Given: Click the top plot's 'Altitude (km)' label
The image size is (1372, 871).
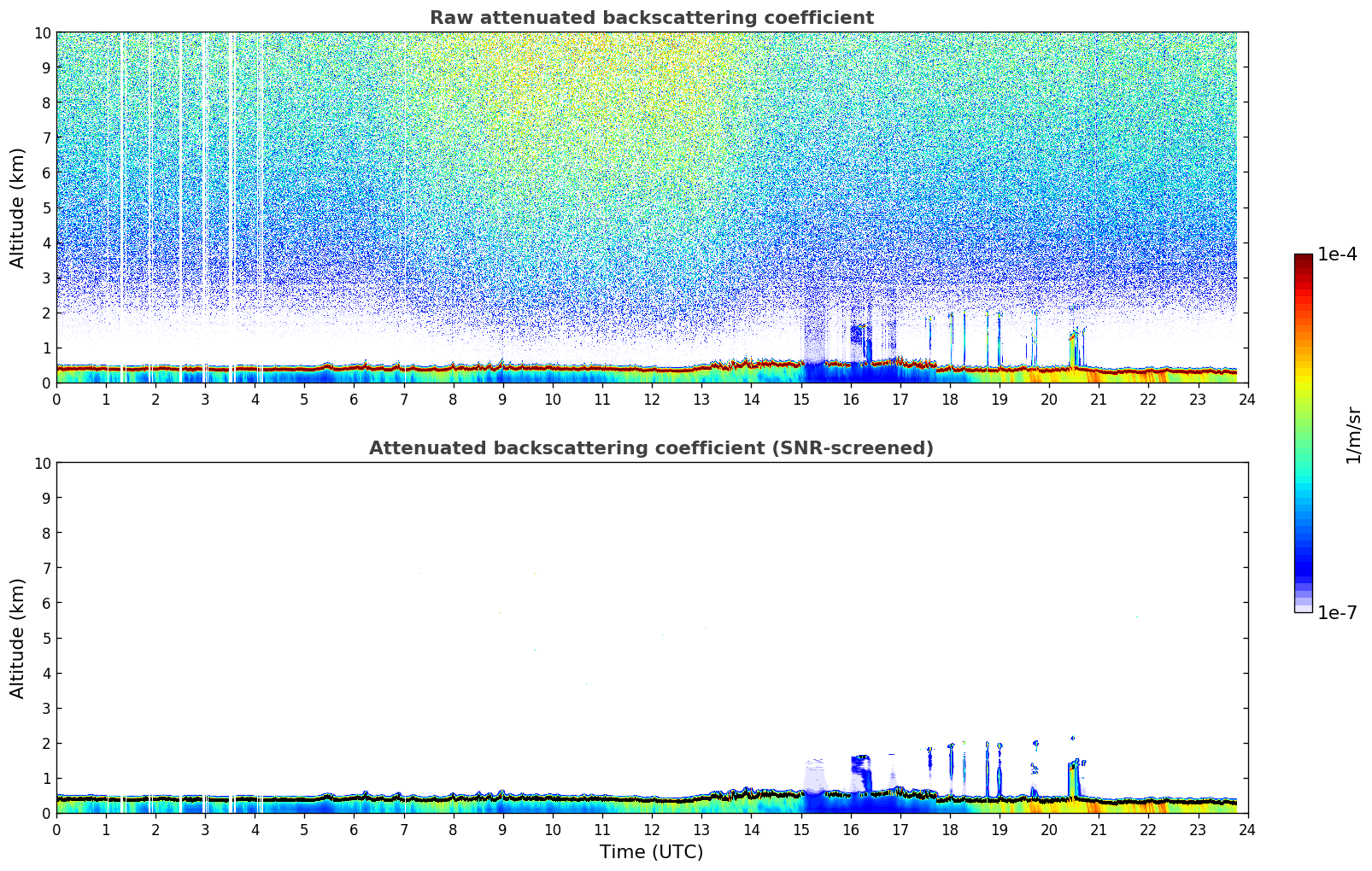Looking at the screenshot, I should tap(18, 208).
